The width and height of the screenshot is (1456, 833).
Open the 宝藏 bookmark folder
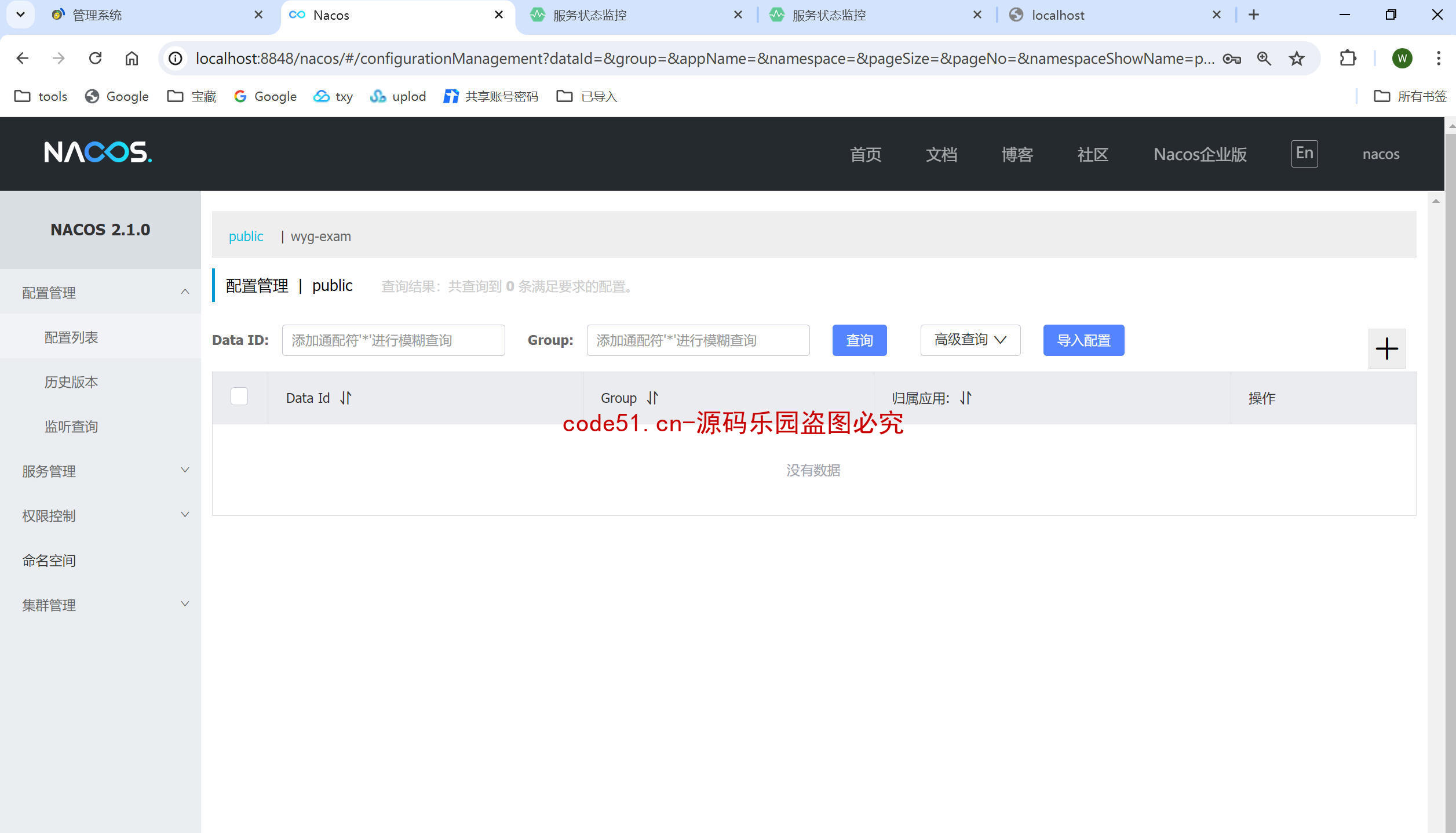click(x=192, y=96)
